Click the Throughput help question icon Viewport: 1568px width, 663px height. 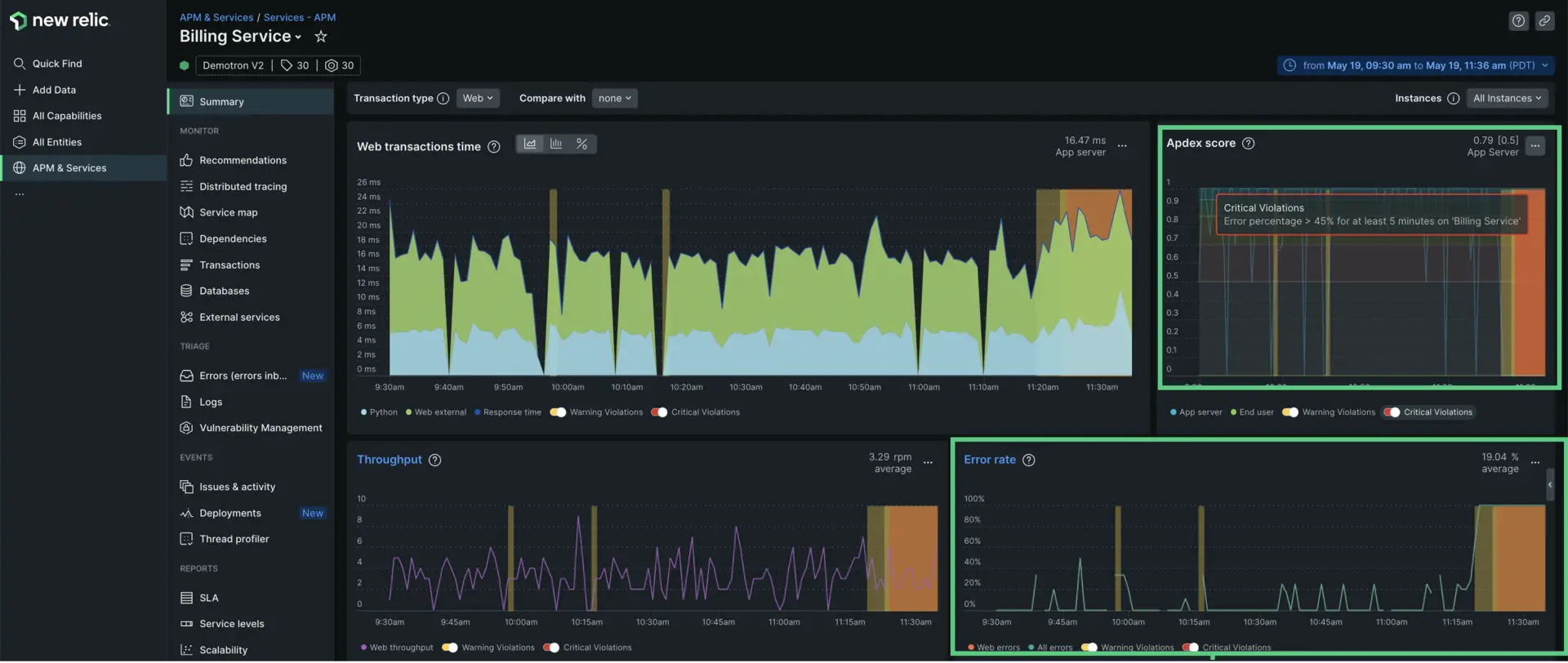pyautogui.click(x=435, y=461)
